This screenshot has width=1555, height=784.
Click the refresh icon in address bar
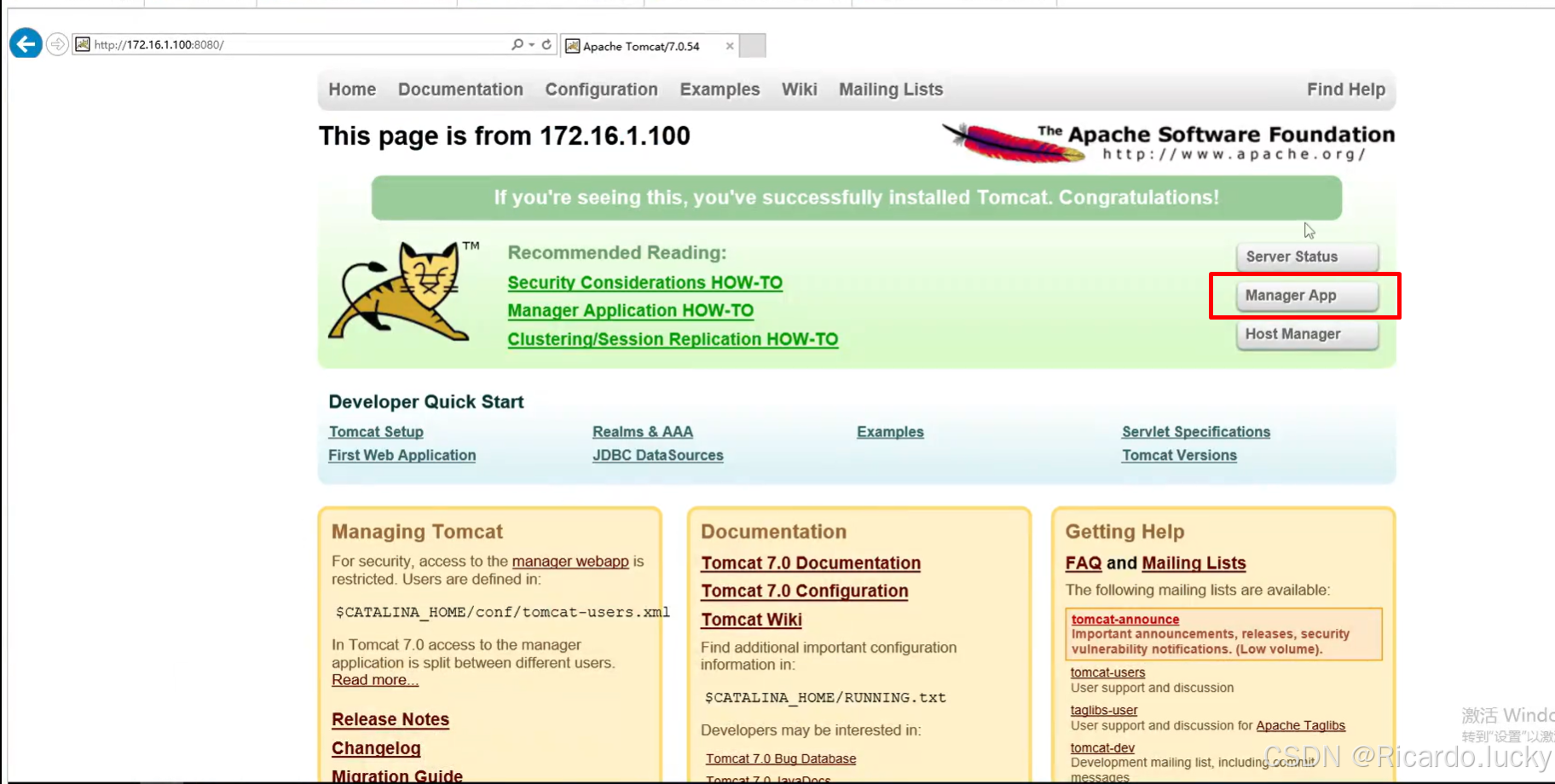coord(546,44)
